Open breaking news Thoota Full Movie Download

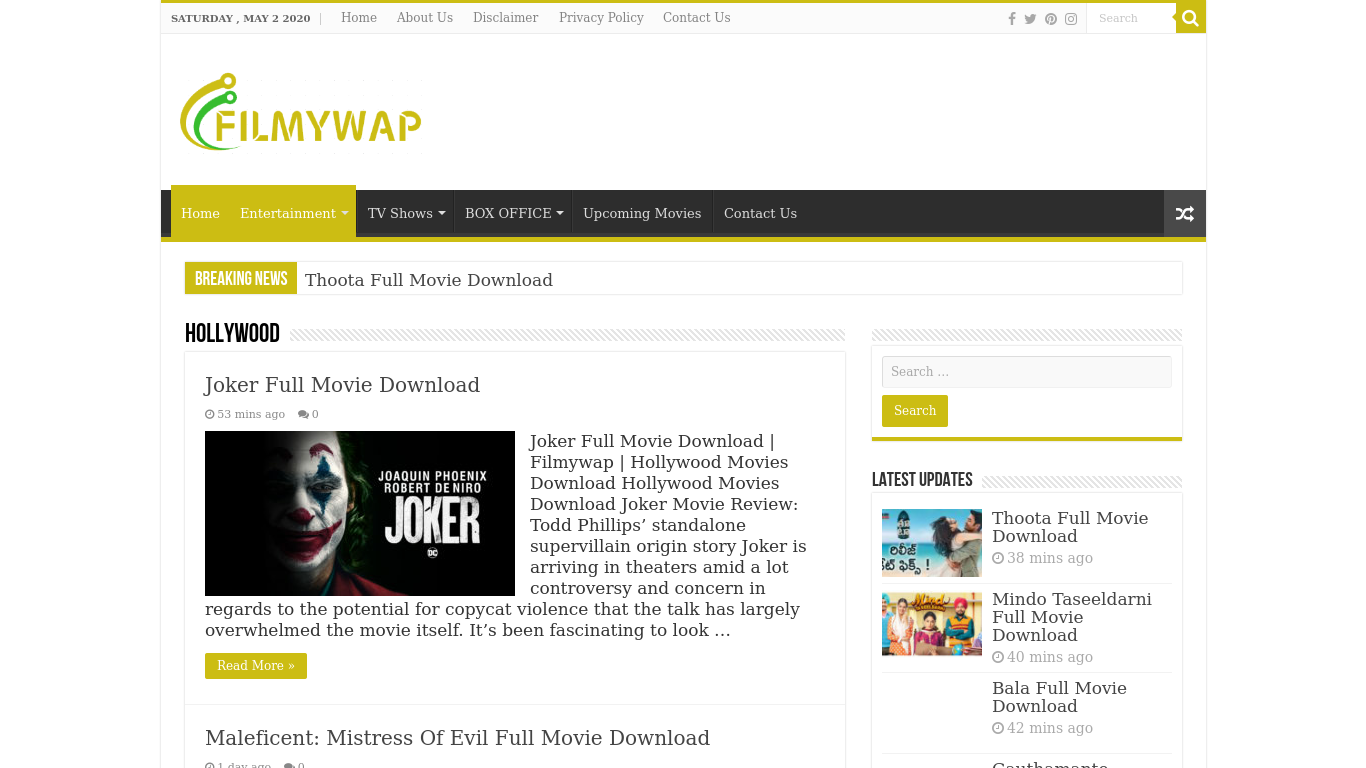(429, 280)
